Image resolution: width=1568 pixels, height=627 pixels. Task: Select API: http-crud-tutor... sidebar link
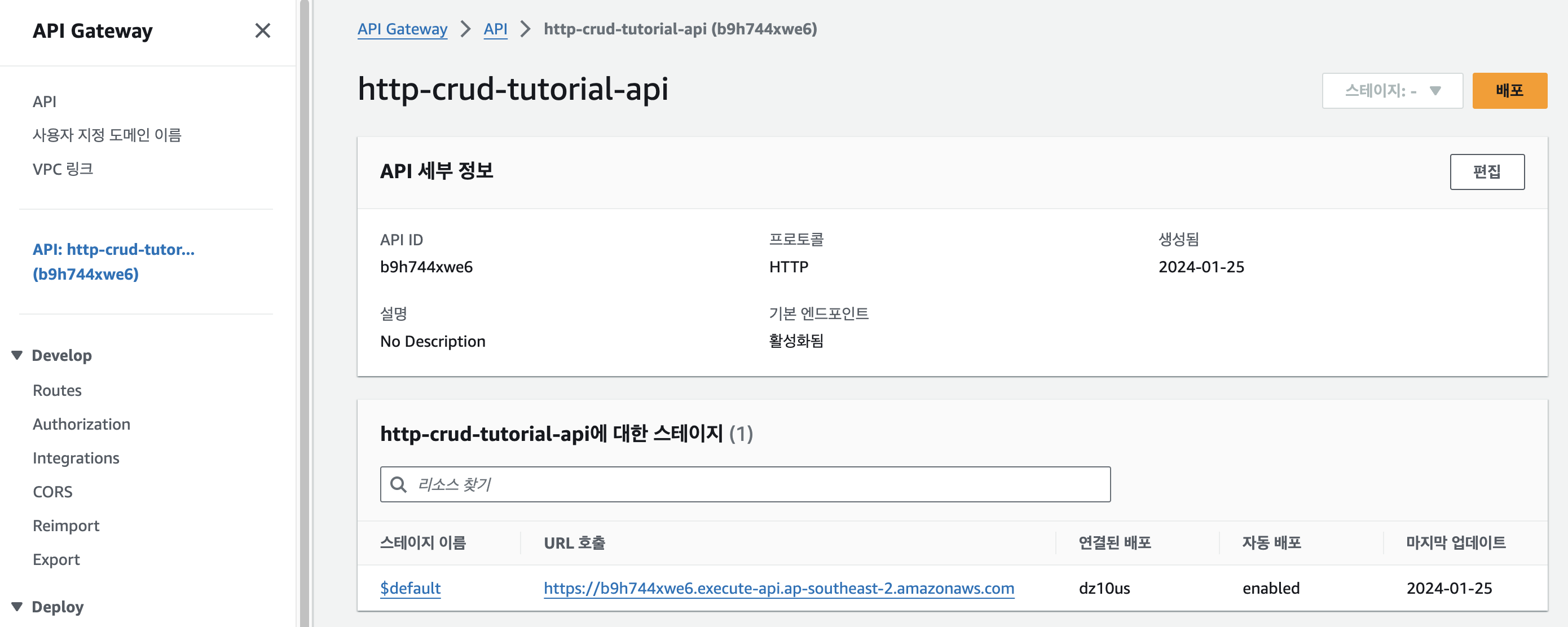tap(114, 261)
